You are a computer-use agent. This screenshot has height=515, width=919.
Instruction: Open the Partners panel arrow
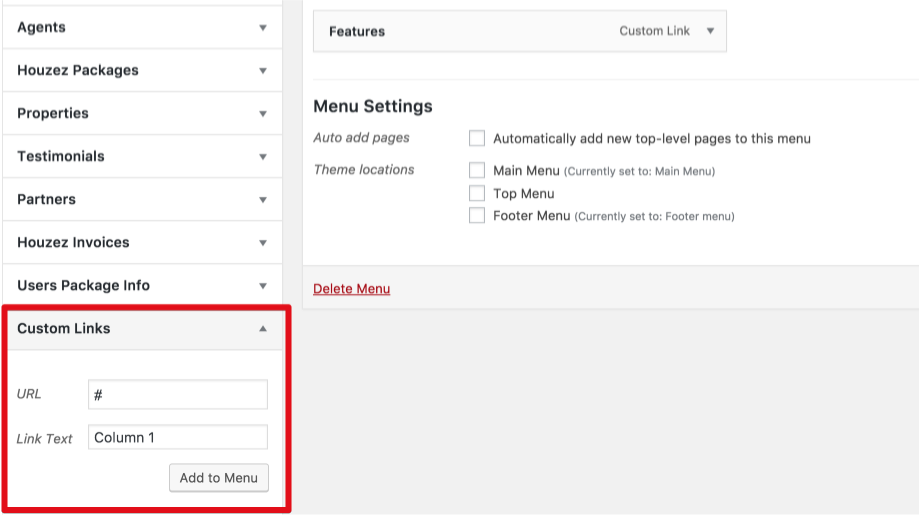[263, 200]
